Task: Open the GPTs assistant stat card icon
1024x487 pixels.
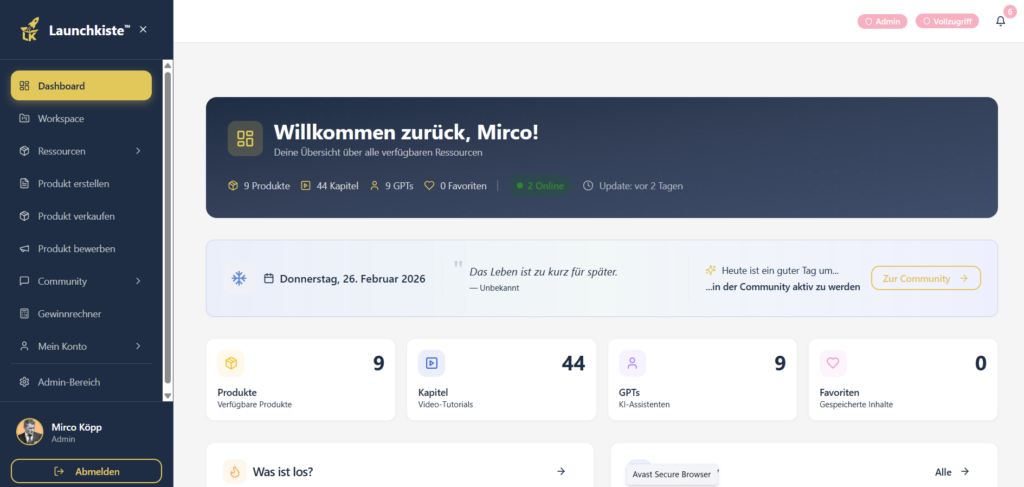Action: pyautogui.click(x=632, y=364)
